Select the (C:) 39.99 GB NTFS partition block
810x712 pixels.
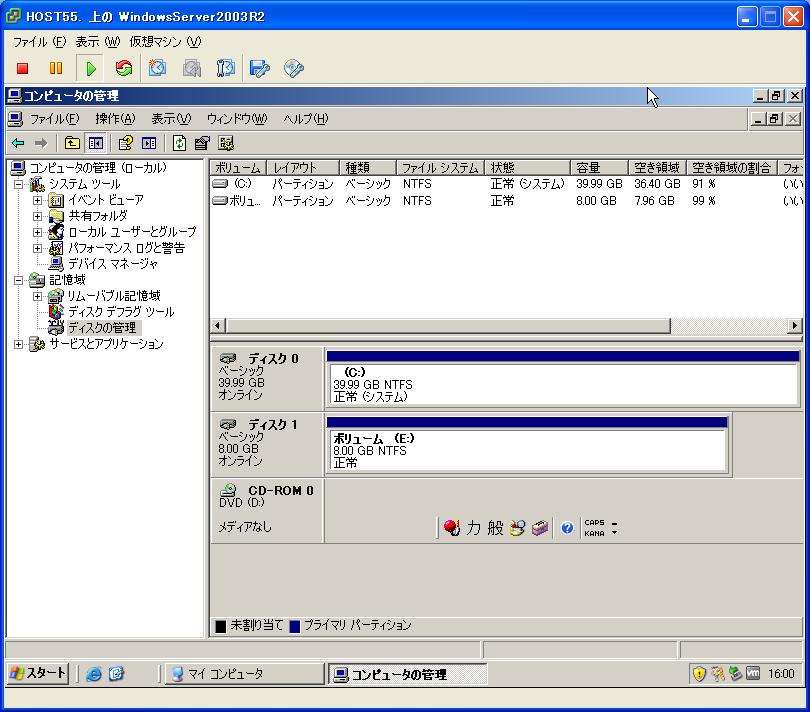[x=563, y=378]
